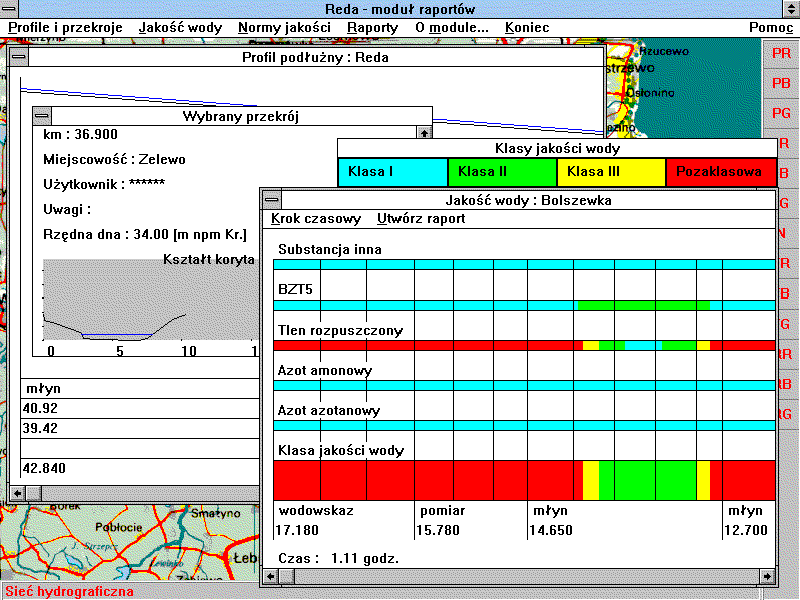Click the Substancja inna row label
The width and height of the screenshot is (800, 600).
pos(330,249)
